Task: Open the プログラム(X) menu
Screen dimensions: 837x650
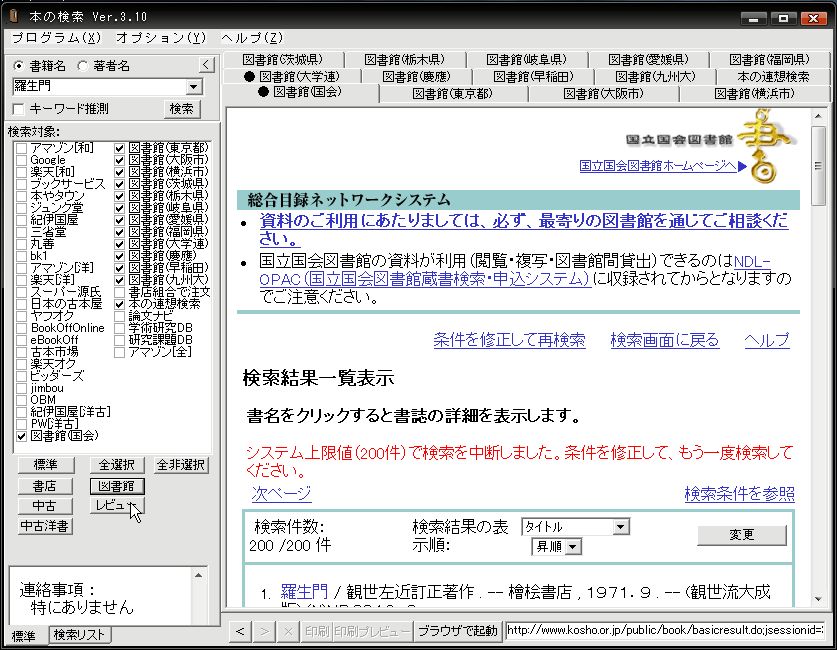Action: 56,37
